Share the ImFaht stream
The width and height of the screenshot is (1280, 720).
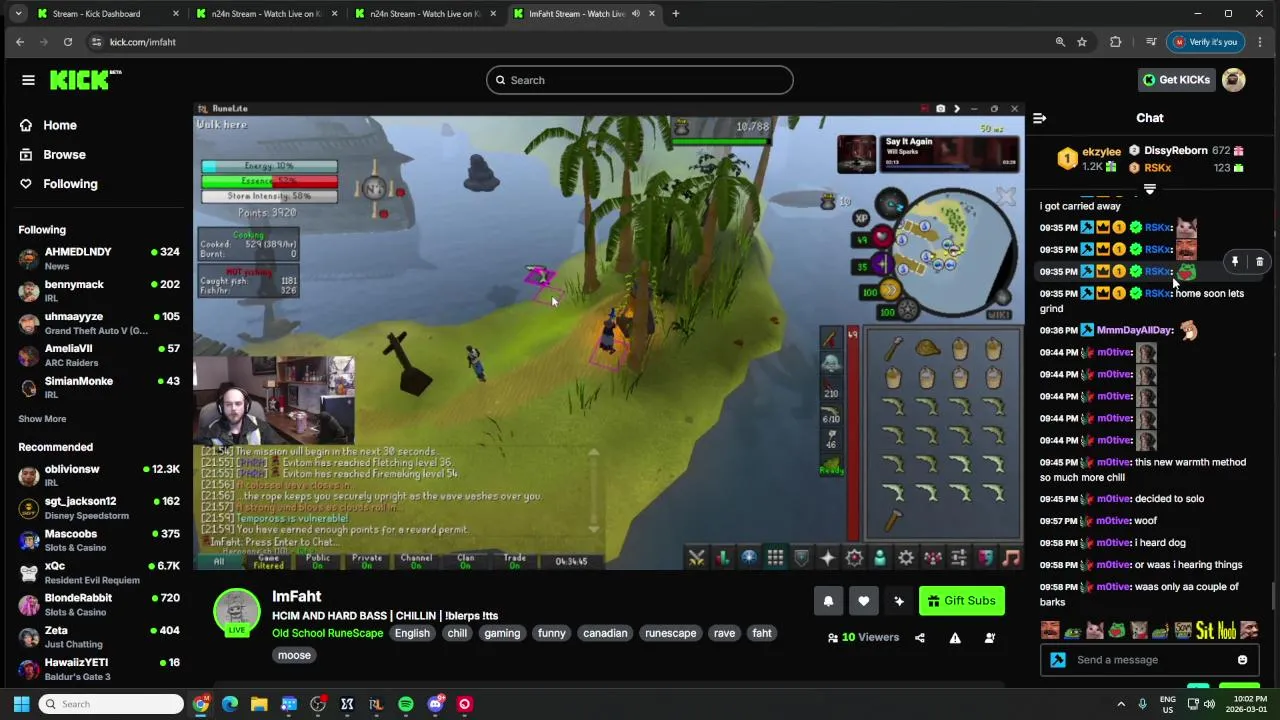click(x=920, y=638)
